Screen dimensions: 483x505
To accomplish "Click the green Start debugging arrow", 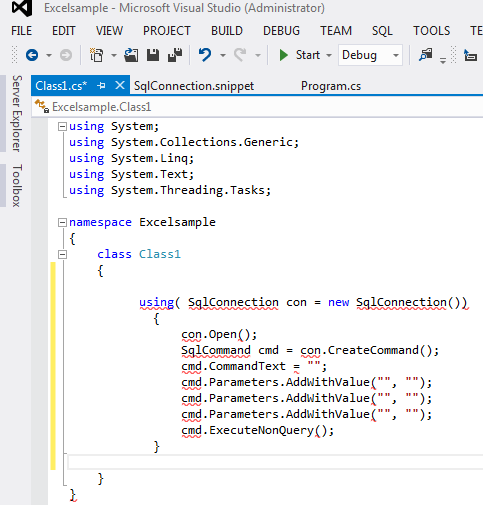I will (x=283, y=55).
